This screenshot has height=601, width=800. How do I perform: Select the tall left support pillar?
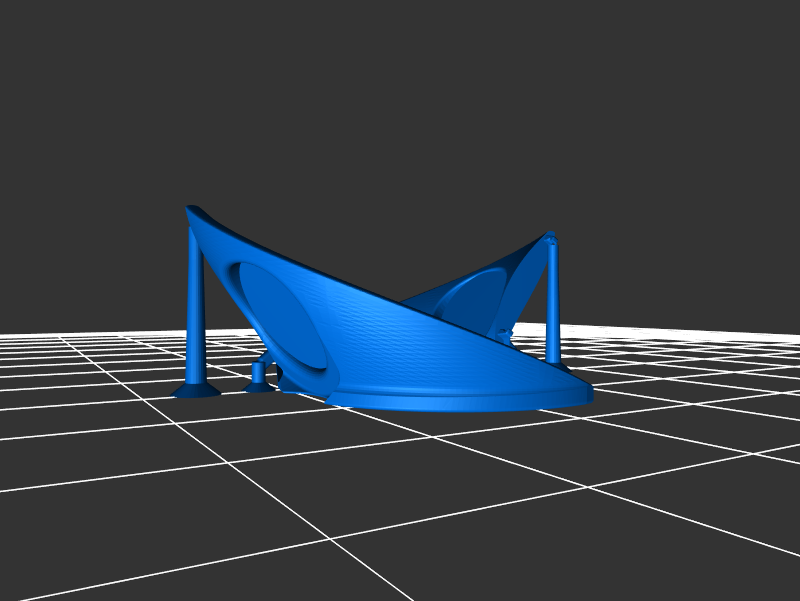(195, 311)
